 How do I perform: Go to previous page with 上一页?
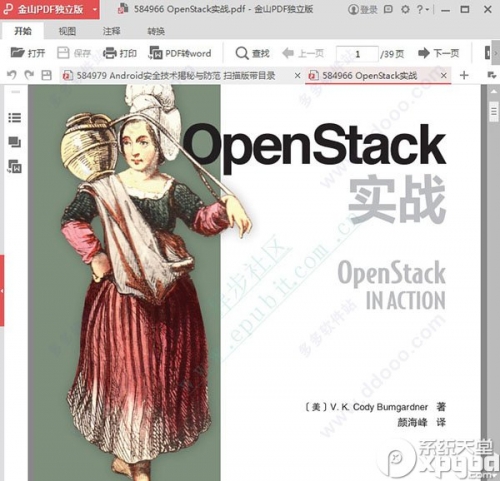point(303,53)
